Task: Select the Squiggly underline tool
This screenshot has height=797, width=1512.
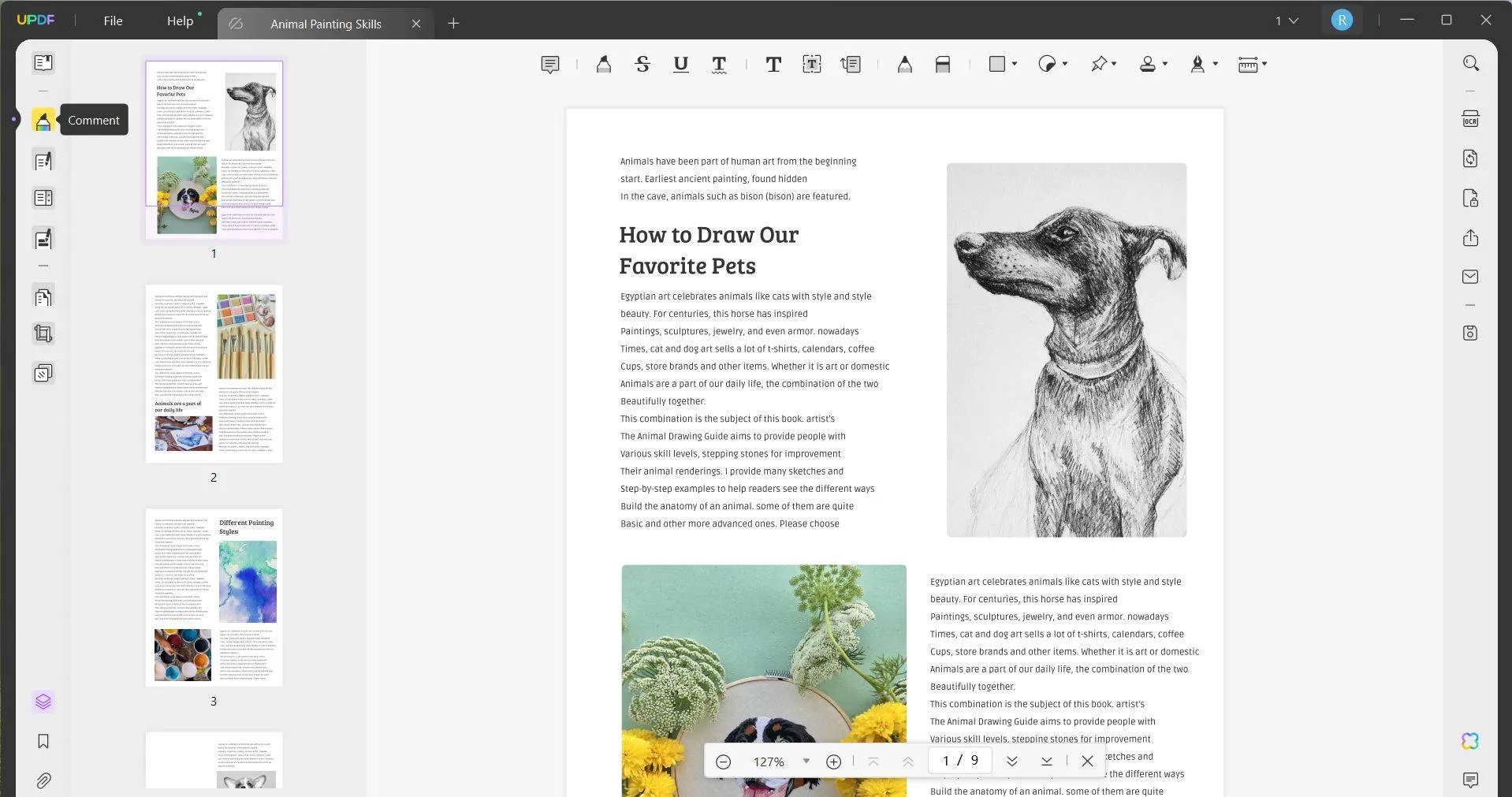Action: click(x=719, y=65)
